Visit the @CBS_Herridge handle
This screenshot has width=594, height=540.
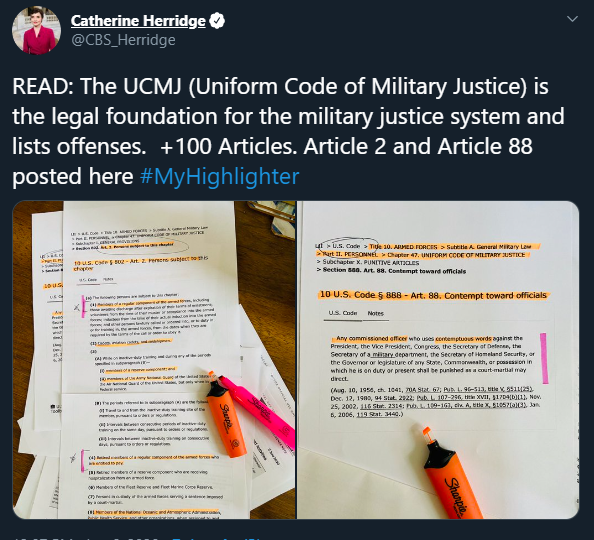(x=123, y=40)
